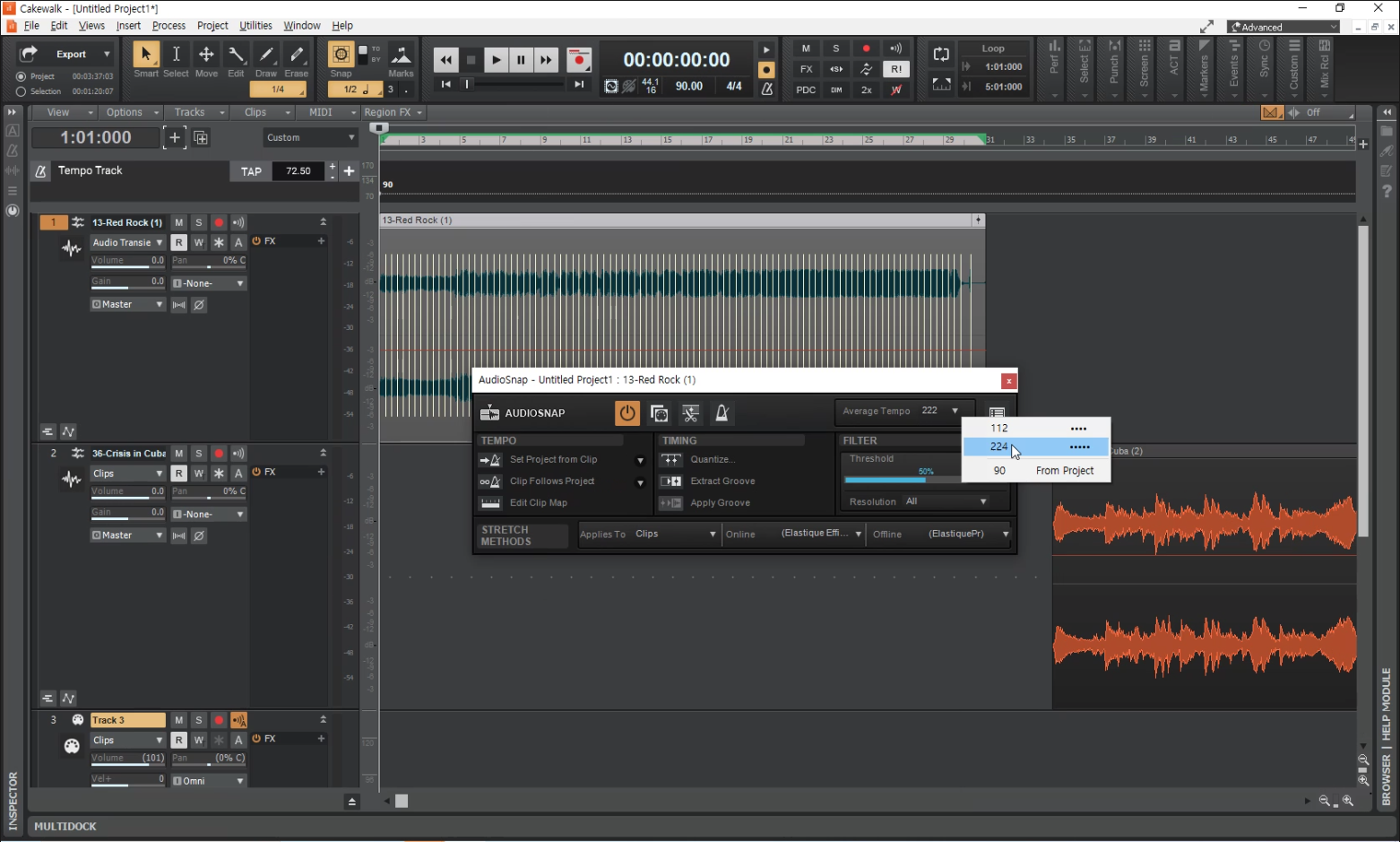Open the Audio Transient edit filter dropdown

click(x=128, y=243)
